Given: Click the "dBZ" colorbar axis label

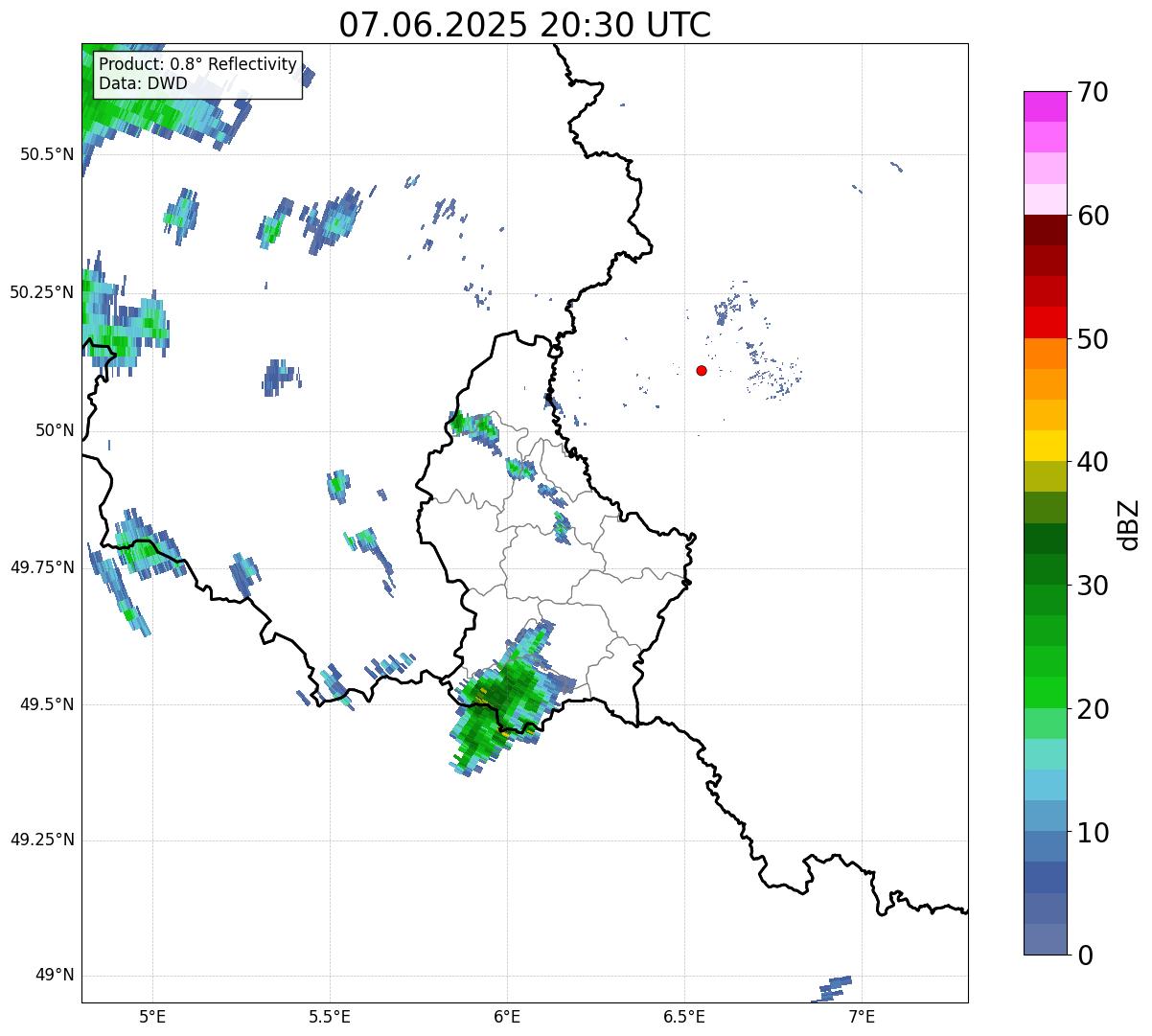Looking at the screenshot, I should [1130, 523].
